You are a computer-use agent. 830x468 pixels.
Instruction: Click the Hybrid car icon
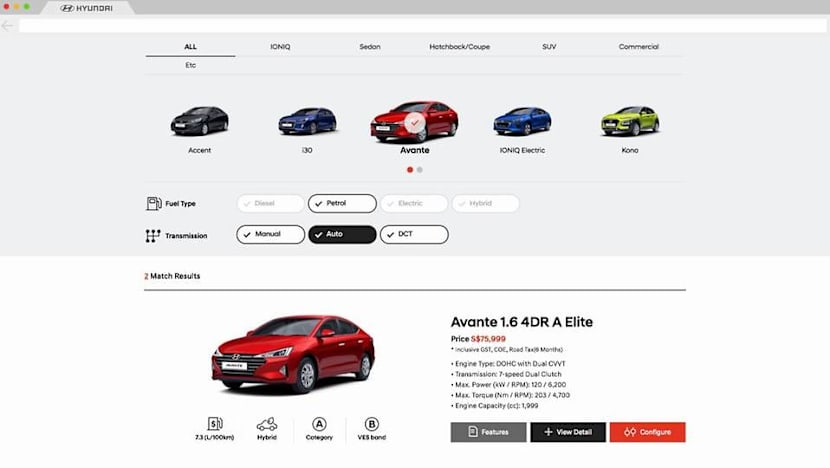tap(267, 424)
